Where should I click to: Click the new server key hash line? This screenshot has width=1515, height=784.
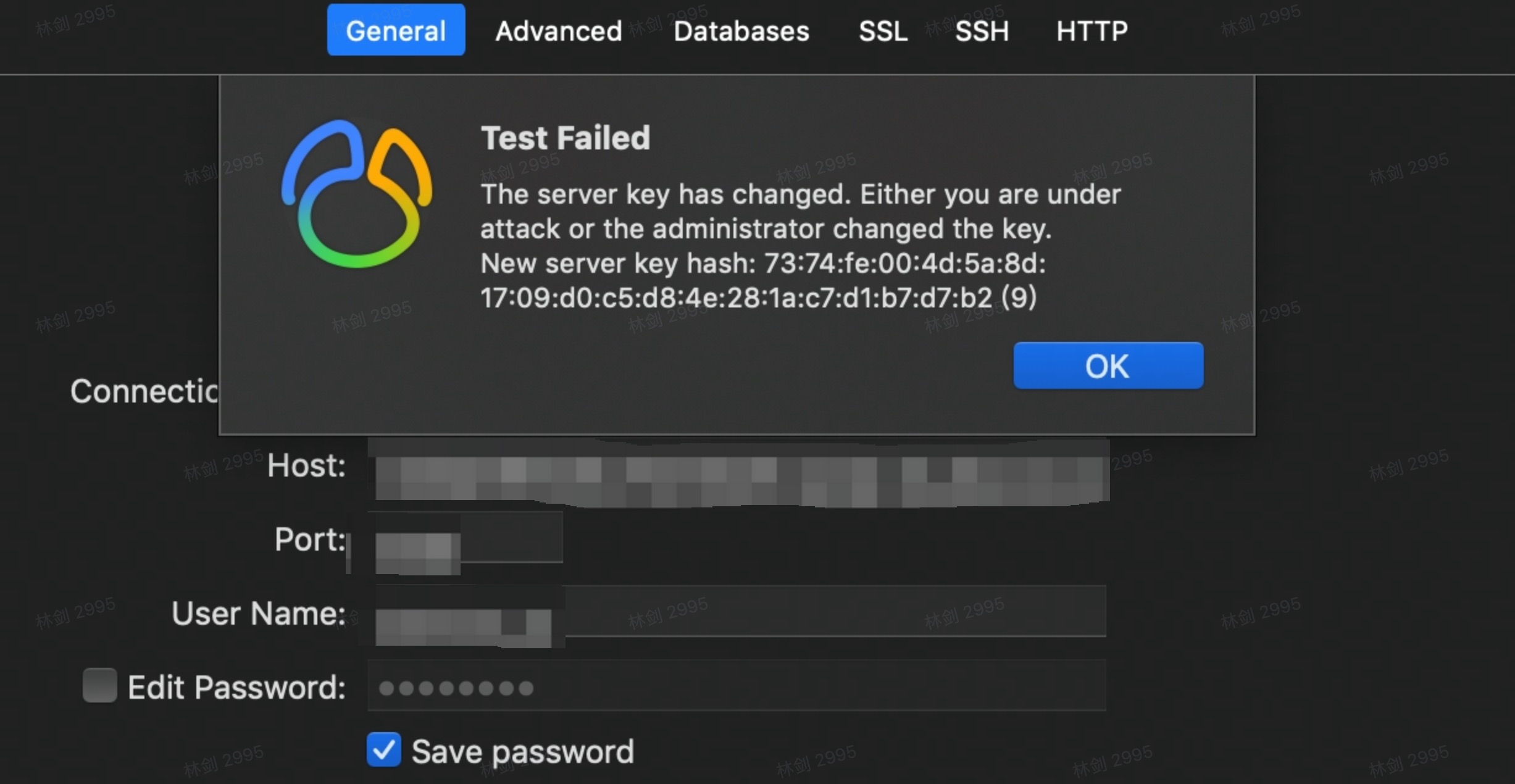tap(763, 281)
